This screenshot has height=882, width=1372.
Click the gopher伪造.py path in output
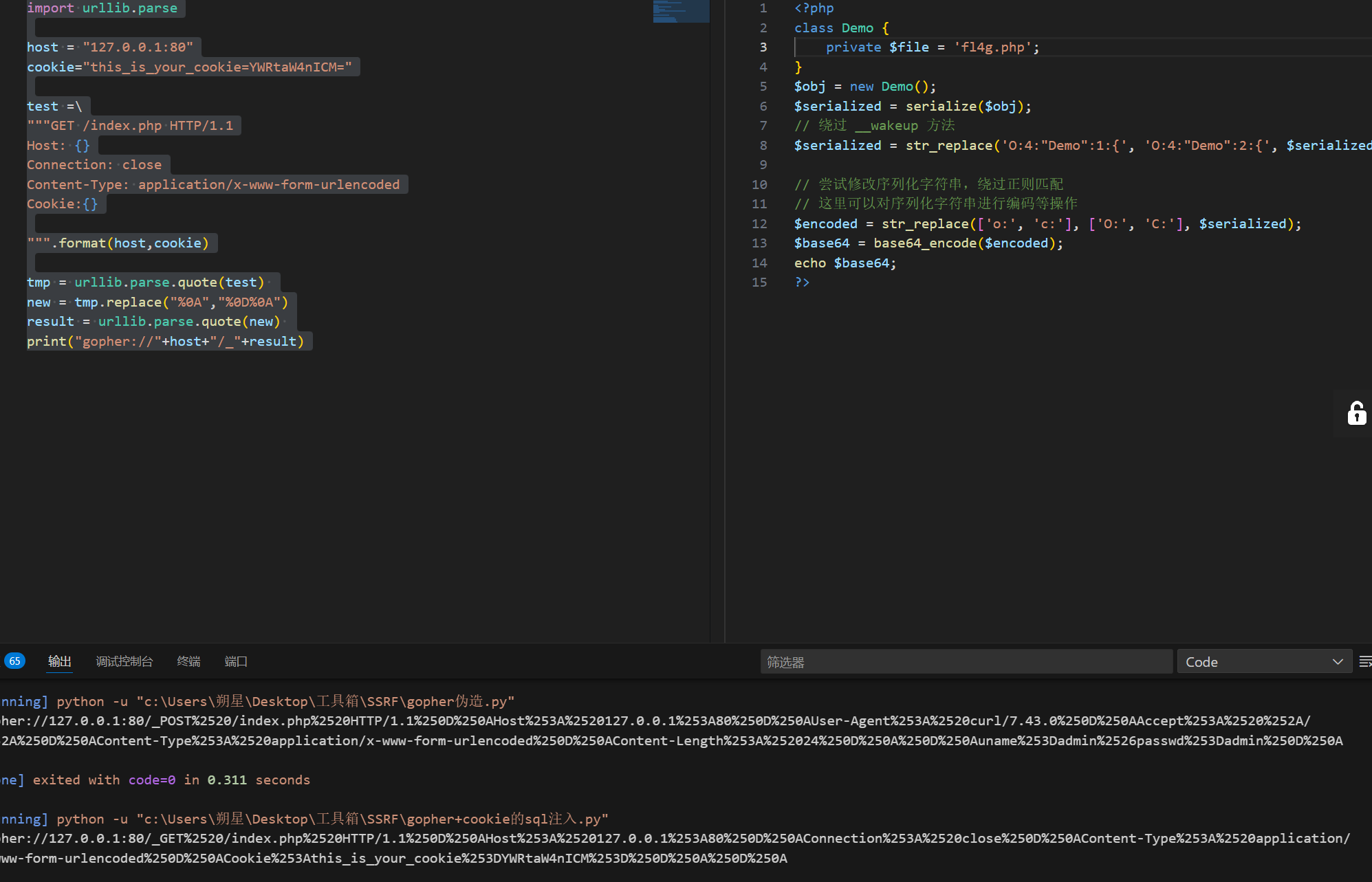457,701
